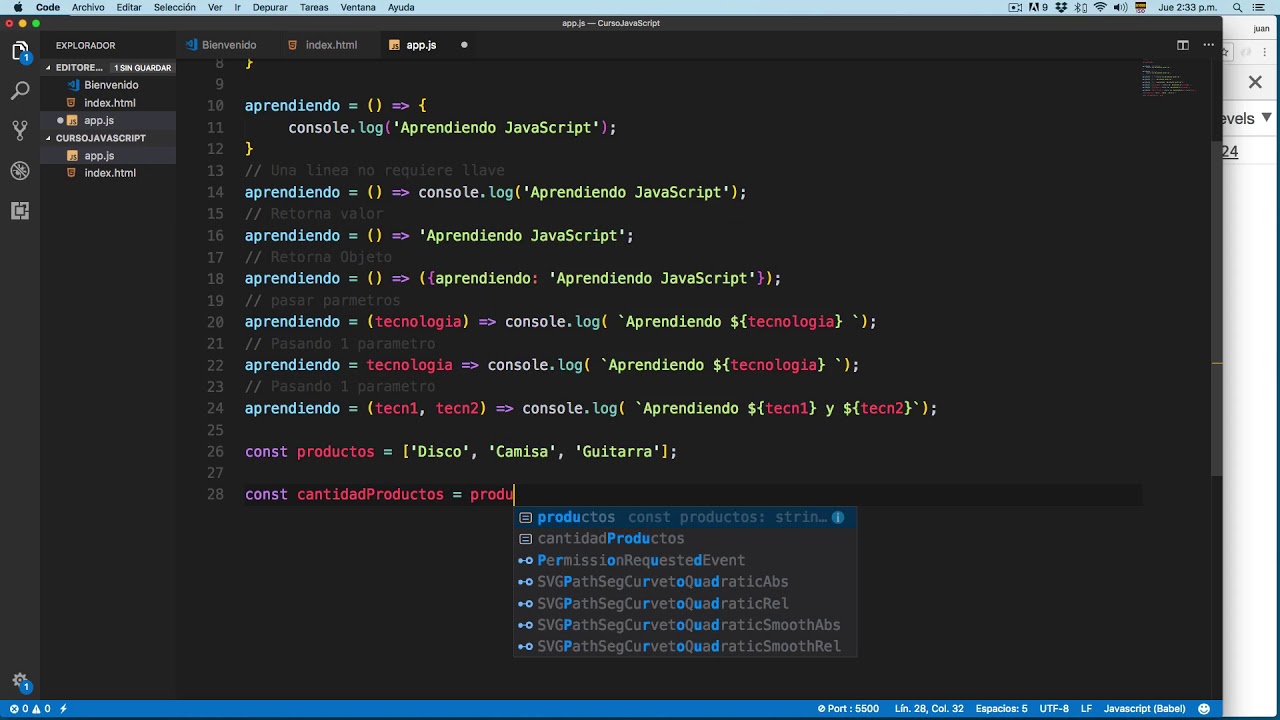This screenshot has width=1280, height=720.
Task: Open the Code application menu
Action: pos(48,7)
